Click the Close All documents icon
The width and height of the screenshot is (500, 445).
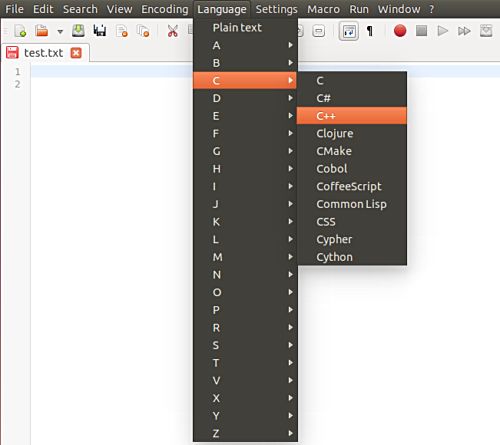click(143, 31)
